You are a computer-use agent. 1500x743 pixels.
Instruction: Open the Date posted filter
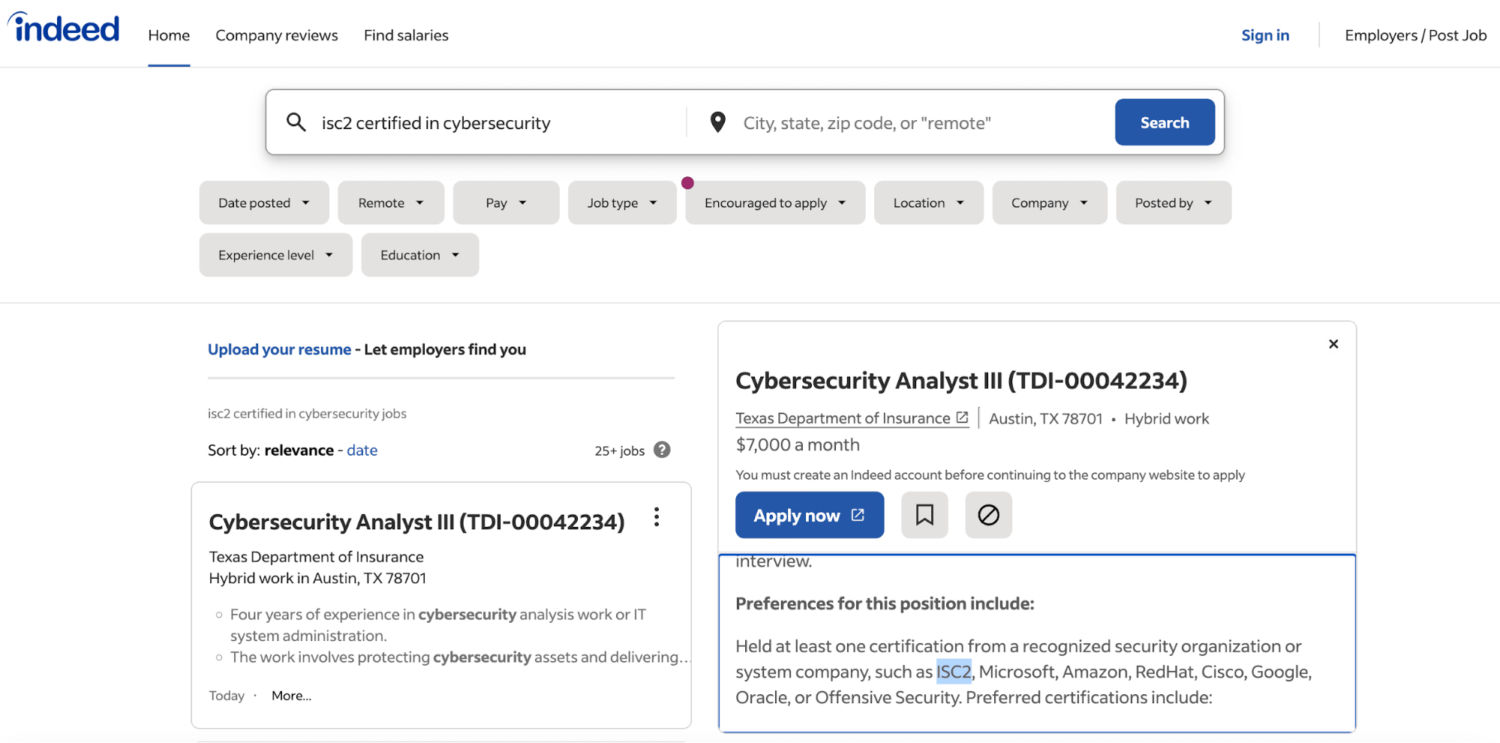[263, 202]
